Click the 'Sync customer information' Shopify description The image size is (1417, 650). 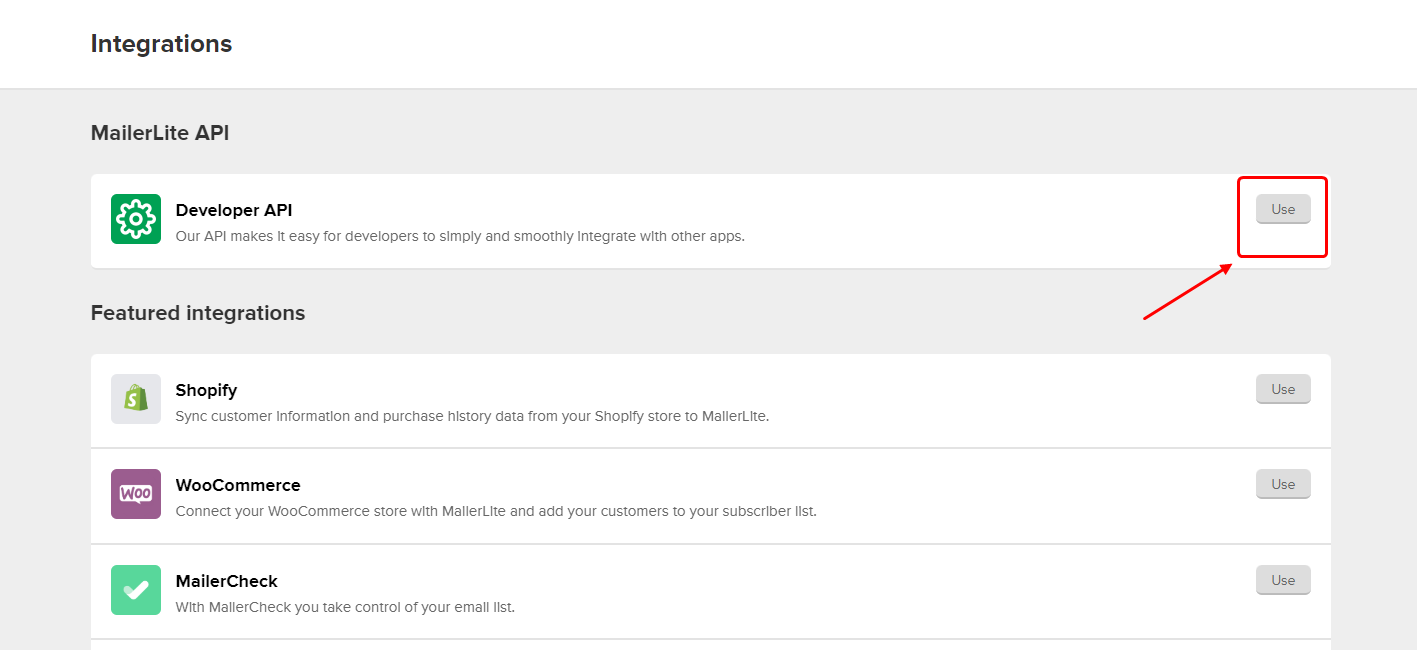(472, 416)
